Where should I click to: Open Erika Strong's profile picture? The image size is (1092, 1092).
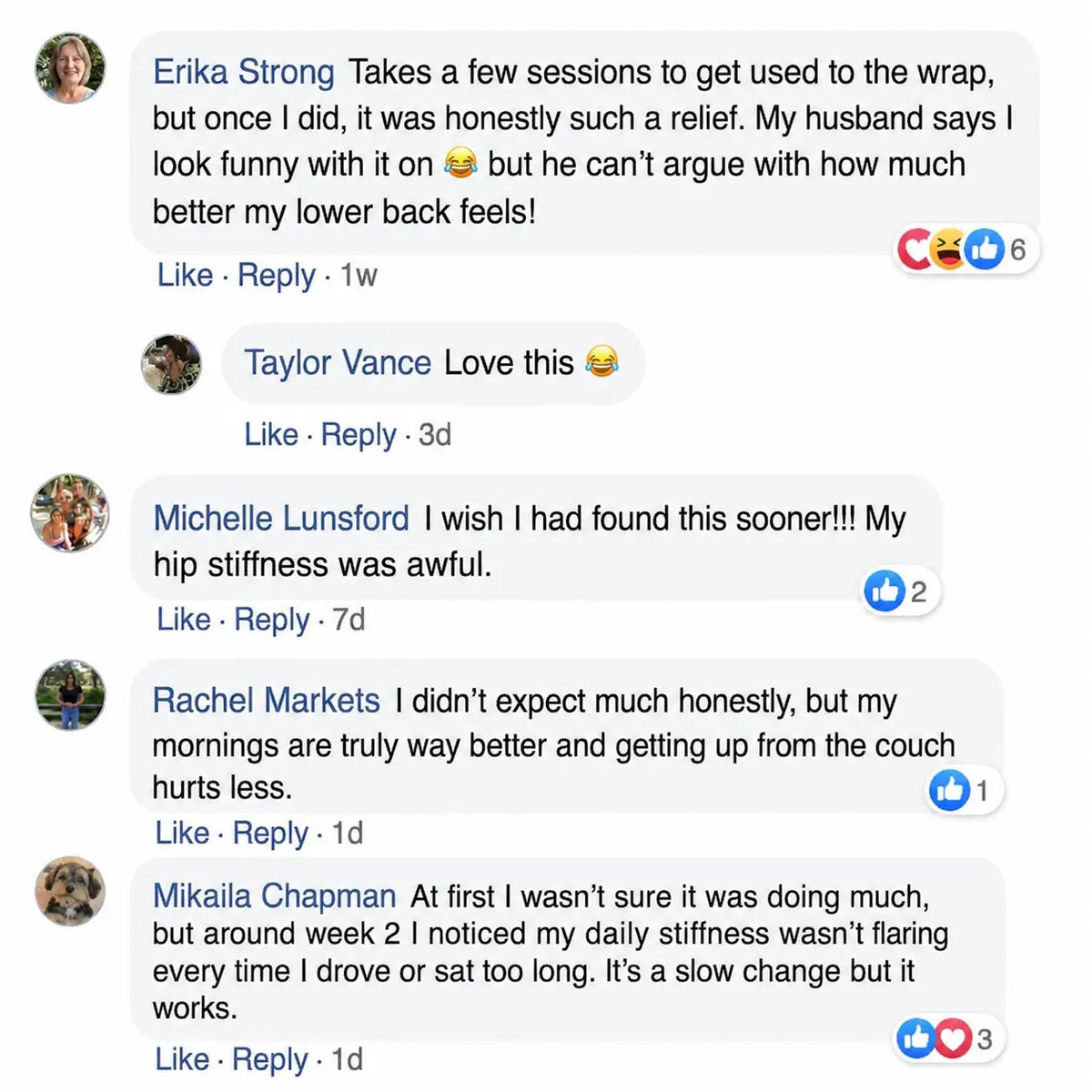[70, 69]
